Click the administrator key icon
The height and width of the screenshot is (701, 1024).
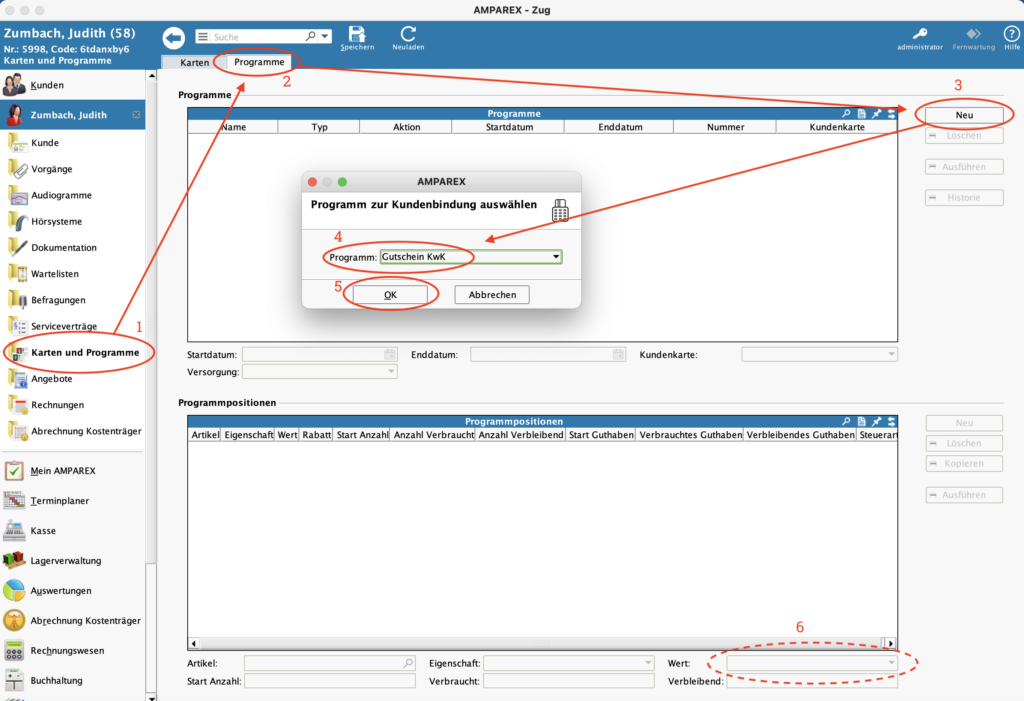point(919,35)
